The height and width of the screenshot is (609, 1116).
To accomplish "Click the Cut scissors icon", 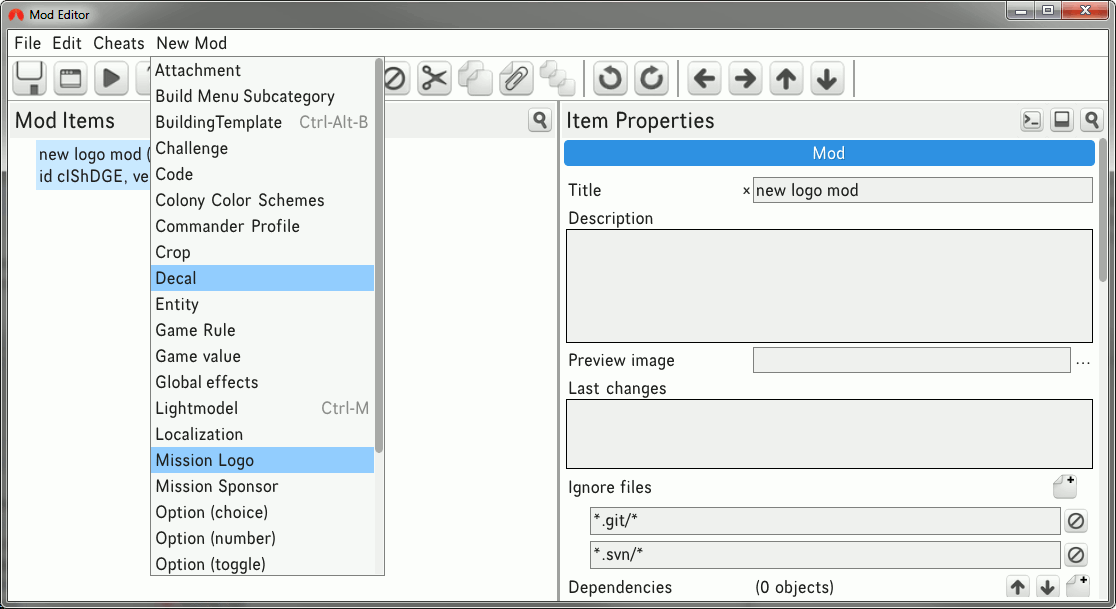I will (x=434, y=78).
